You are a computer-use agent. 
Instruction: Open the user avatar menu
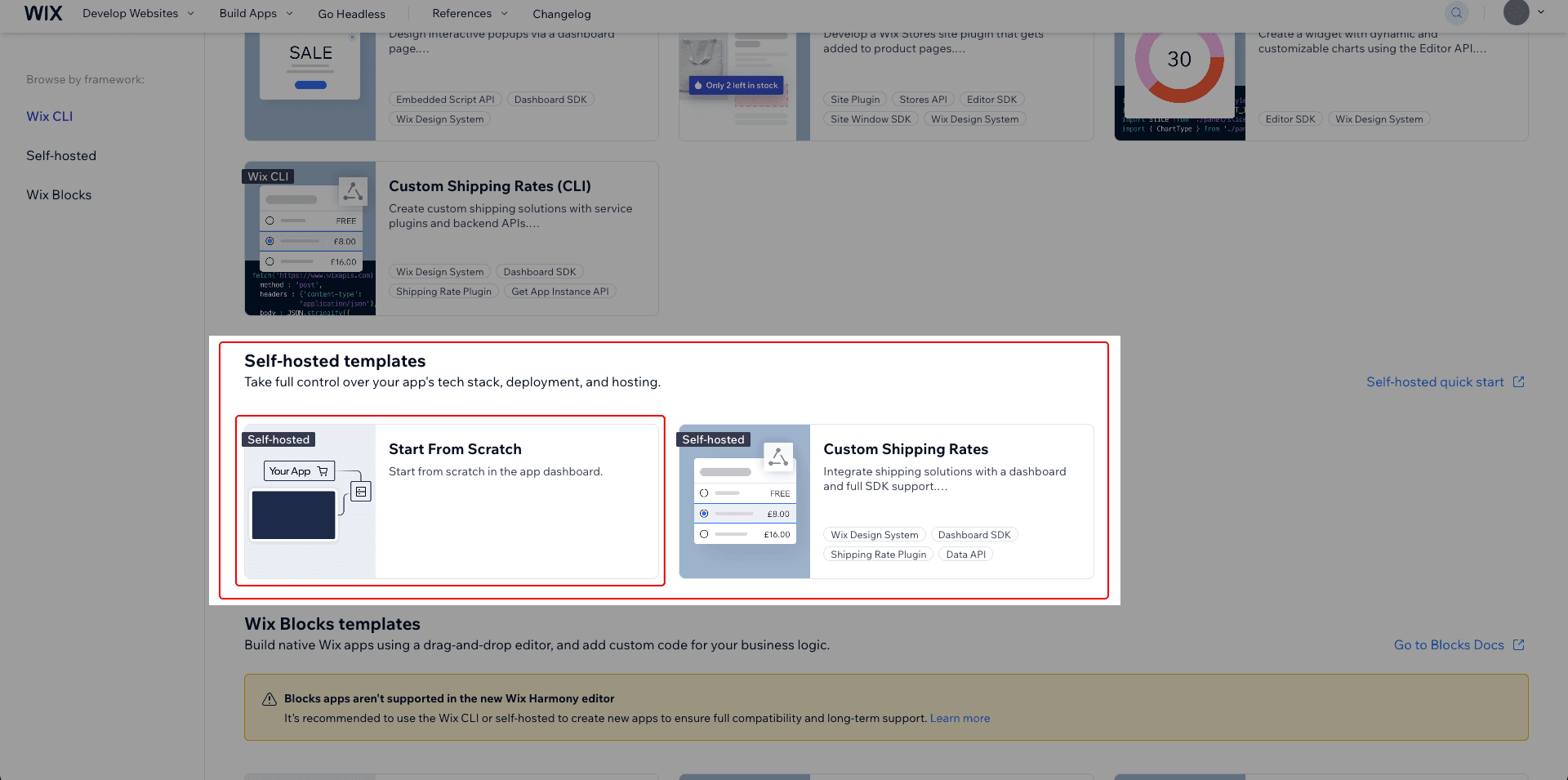coord(1516,12)
